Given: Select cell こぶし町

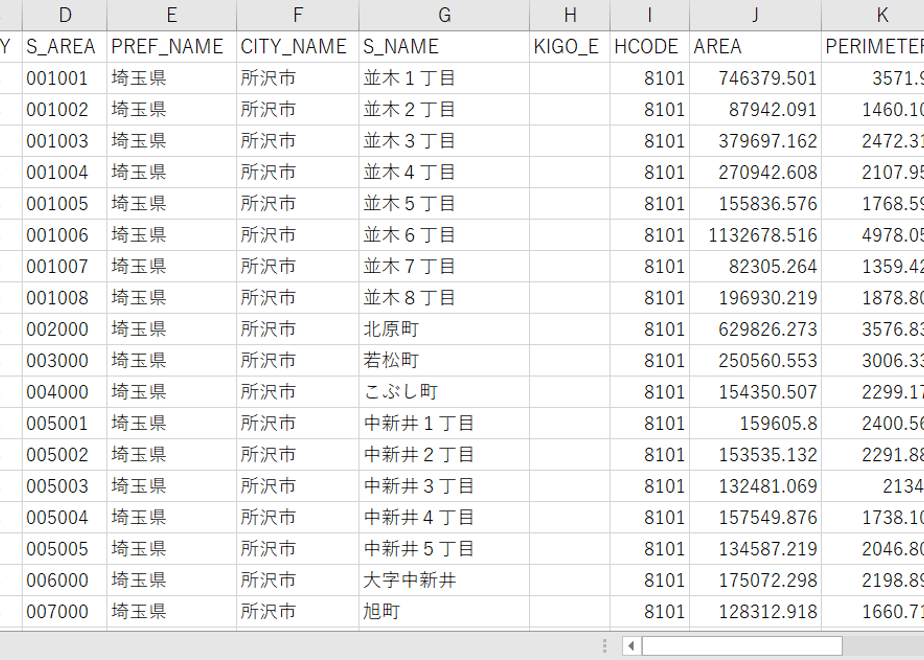Looking at the screenshot, I should [444, 392].
